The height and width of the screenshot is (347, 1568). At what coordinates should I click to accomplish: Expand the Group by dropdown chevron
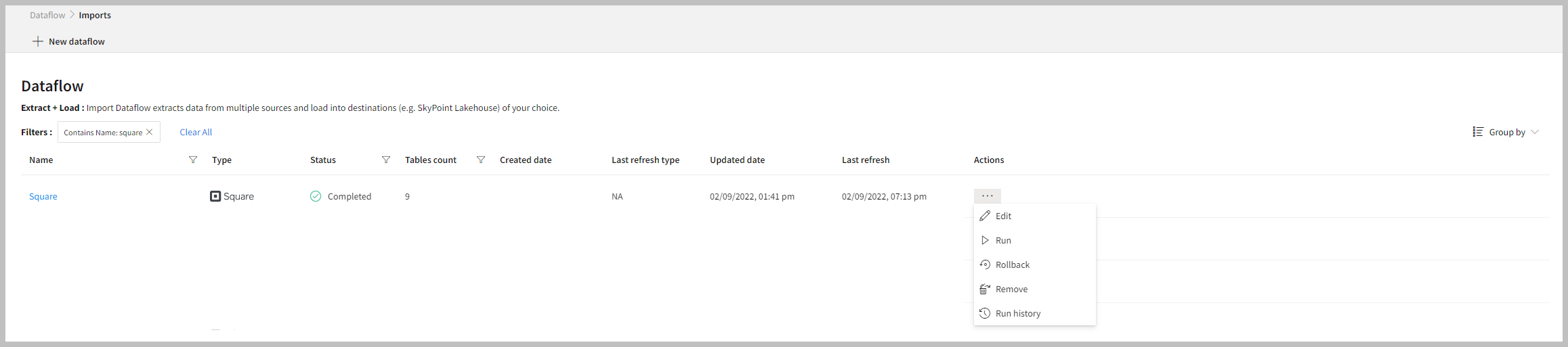tap(1535, 132)
